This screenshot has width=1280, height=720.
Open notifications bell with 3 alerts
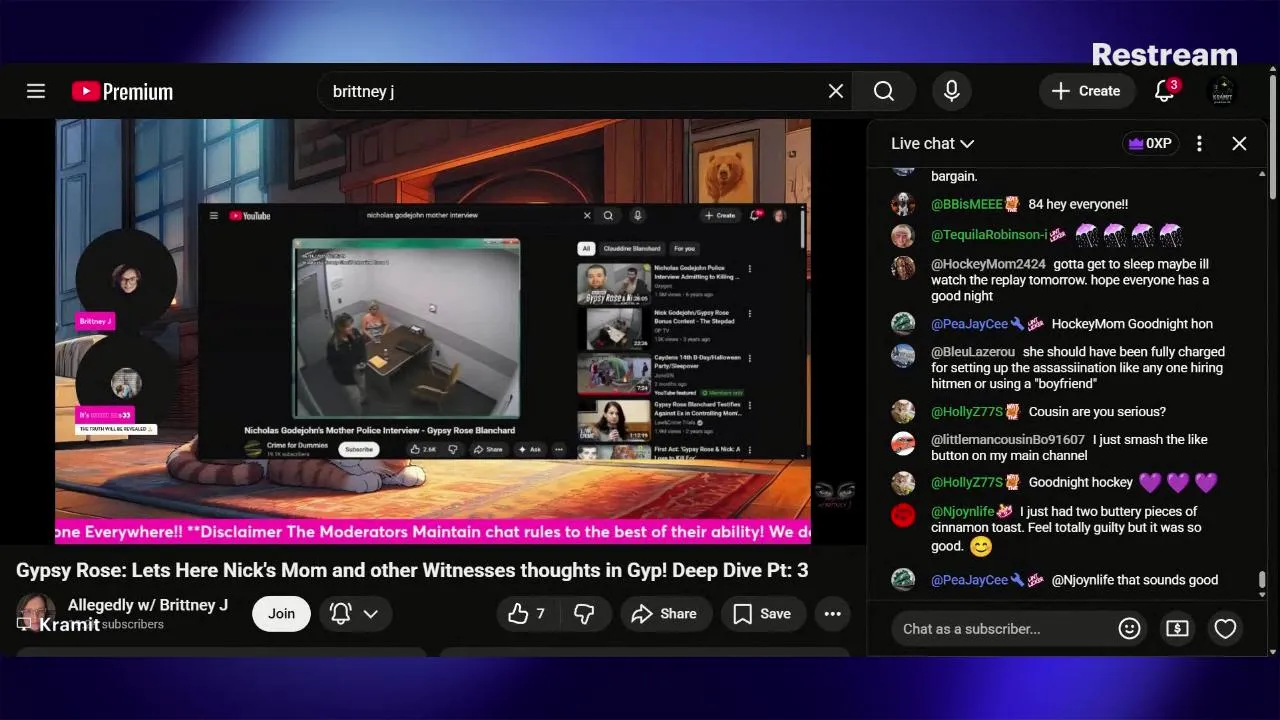[1165, 91]
